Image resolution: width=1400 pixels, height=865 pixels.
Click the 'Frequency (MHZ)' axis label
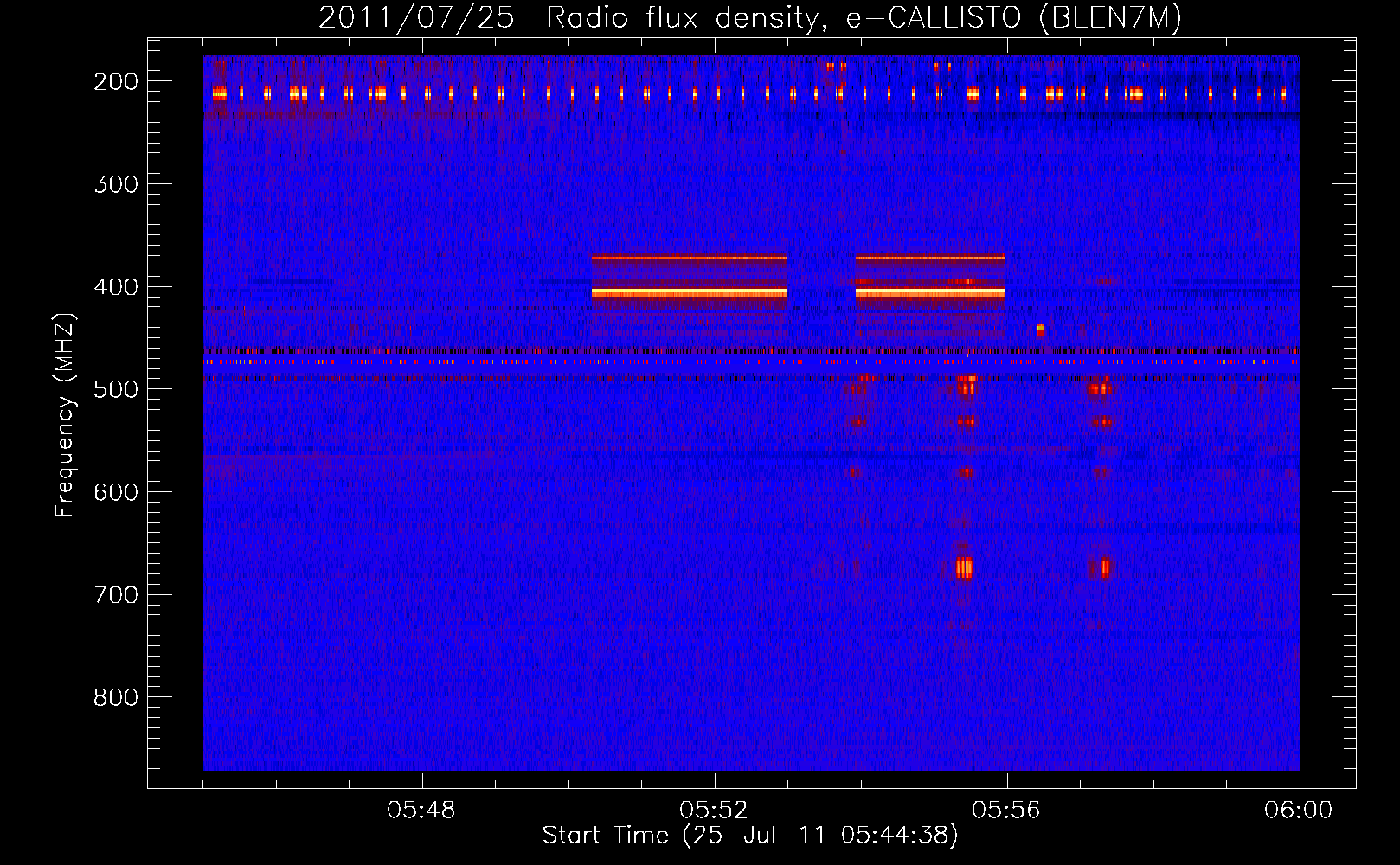click(x=65, y=414)
